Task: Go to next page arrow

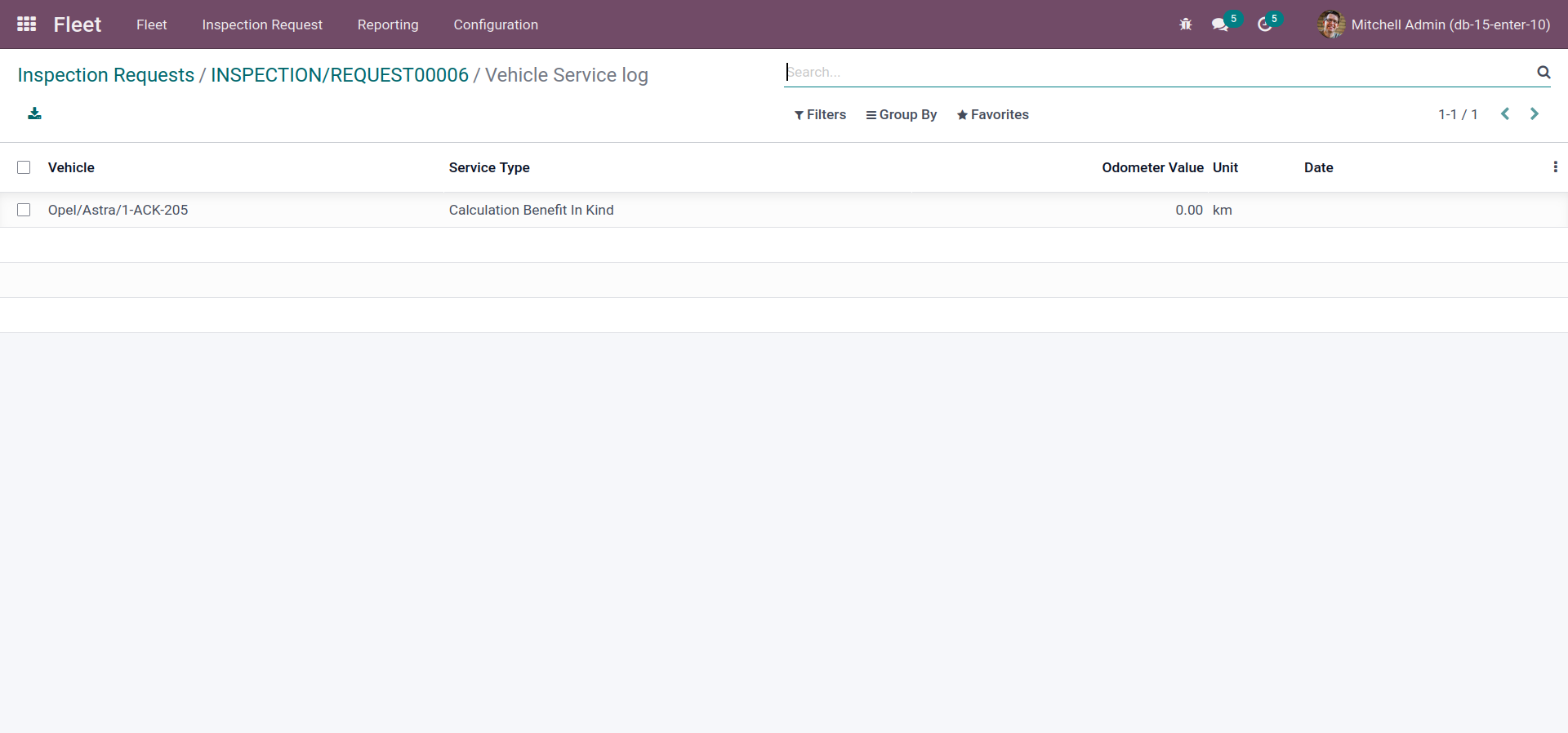Action: coord(1535,114)
